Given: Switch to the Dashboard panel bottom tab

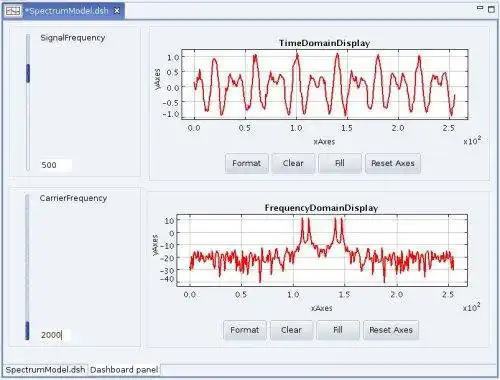Looking at the screenshot, I should point(124,370).
